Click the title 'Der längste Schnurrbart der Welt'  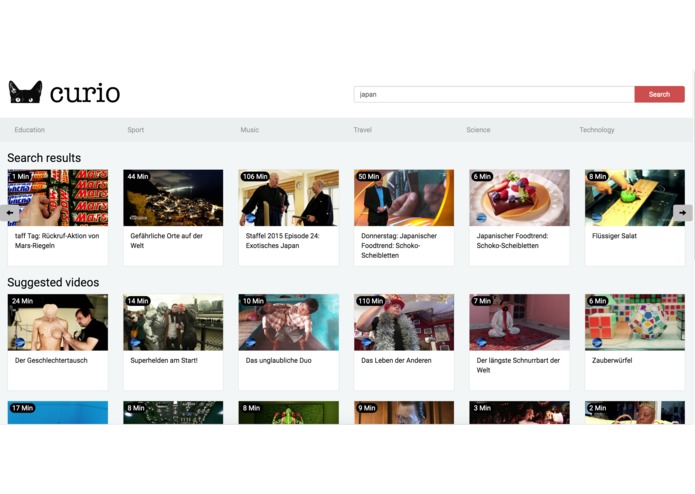[518, 365]
